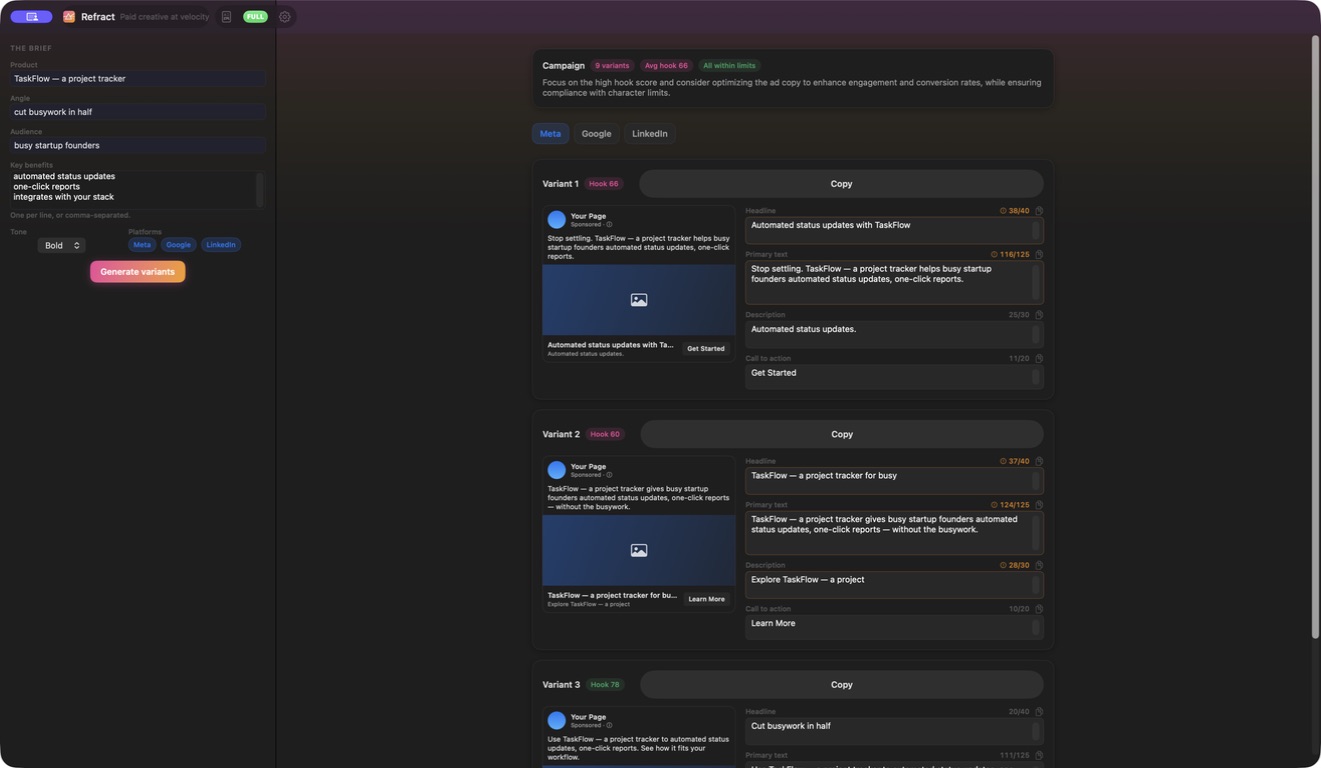The width and height of the screenshot is (1321, 768).
Task: Open the Tone dropdown set to Bold
Action: tap(62, 245)
